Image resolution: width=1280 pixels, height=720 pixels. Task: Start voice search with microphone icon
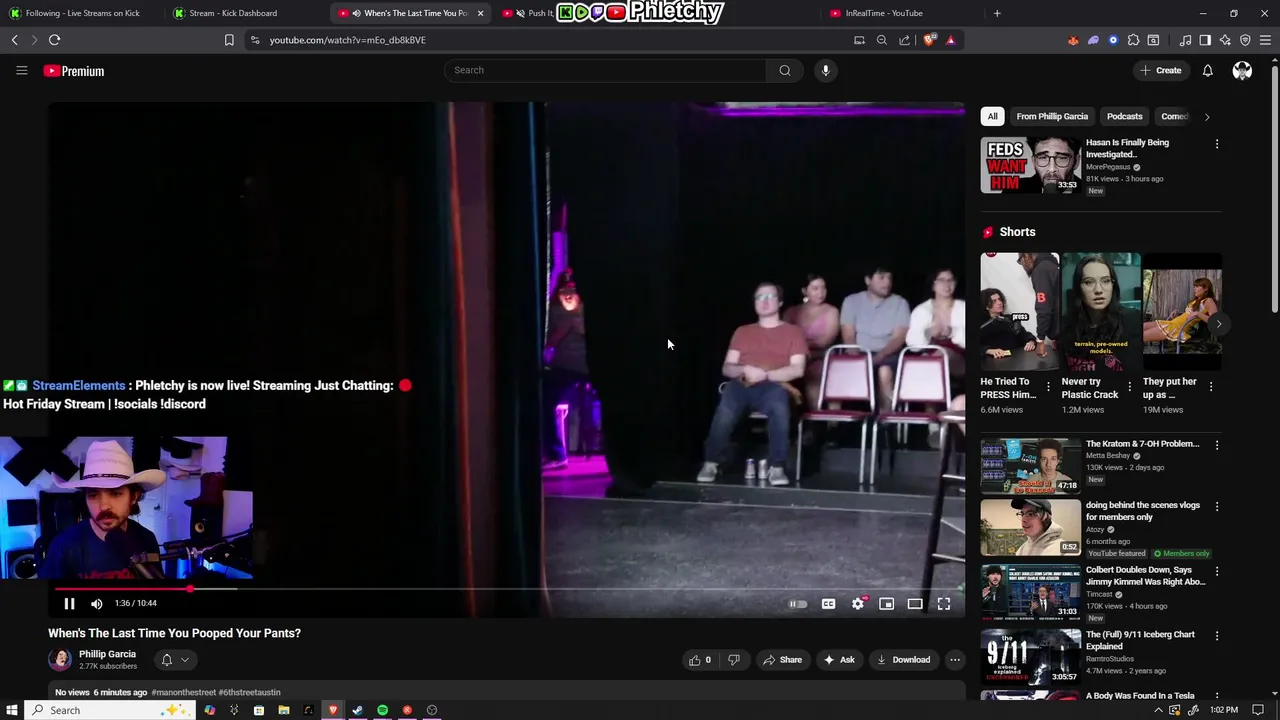[x=825, y=70]
